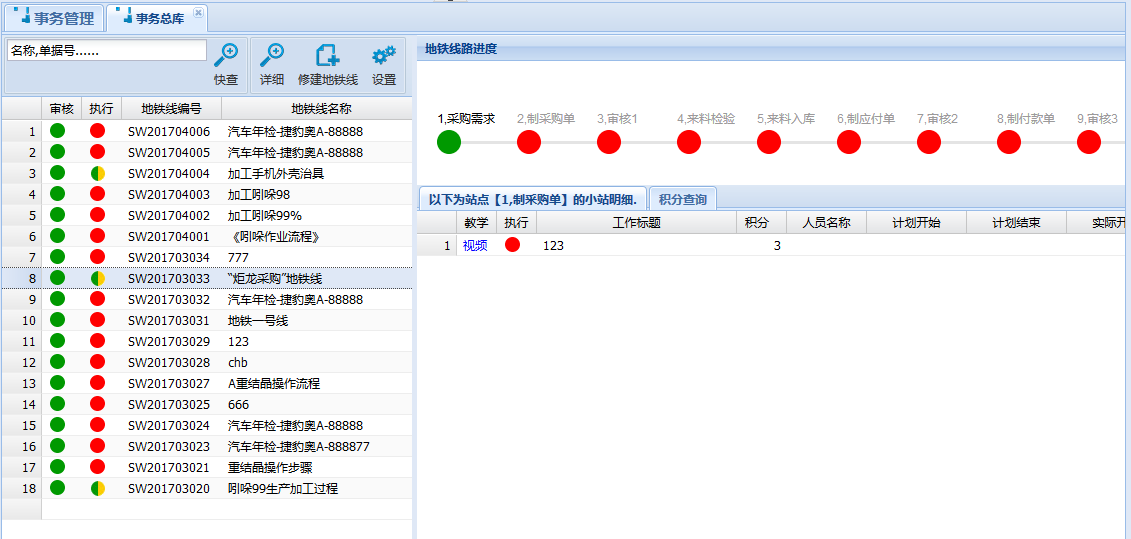Close the 事务总库 tab
1131x539 pixels.
click(198, 13)
